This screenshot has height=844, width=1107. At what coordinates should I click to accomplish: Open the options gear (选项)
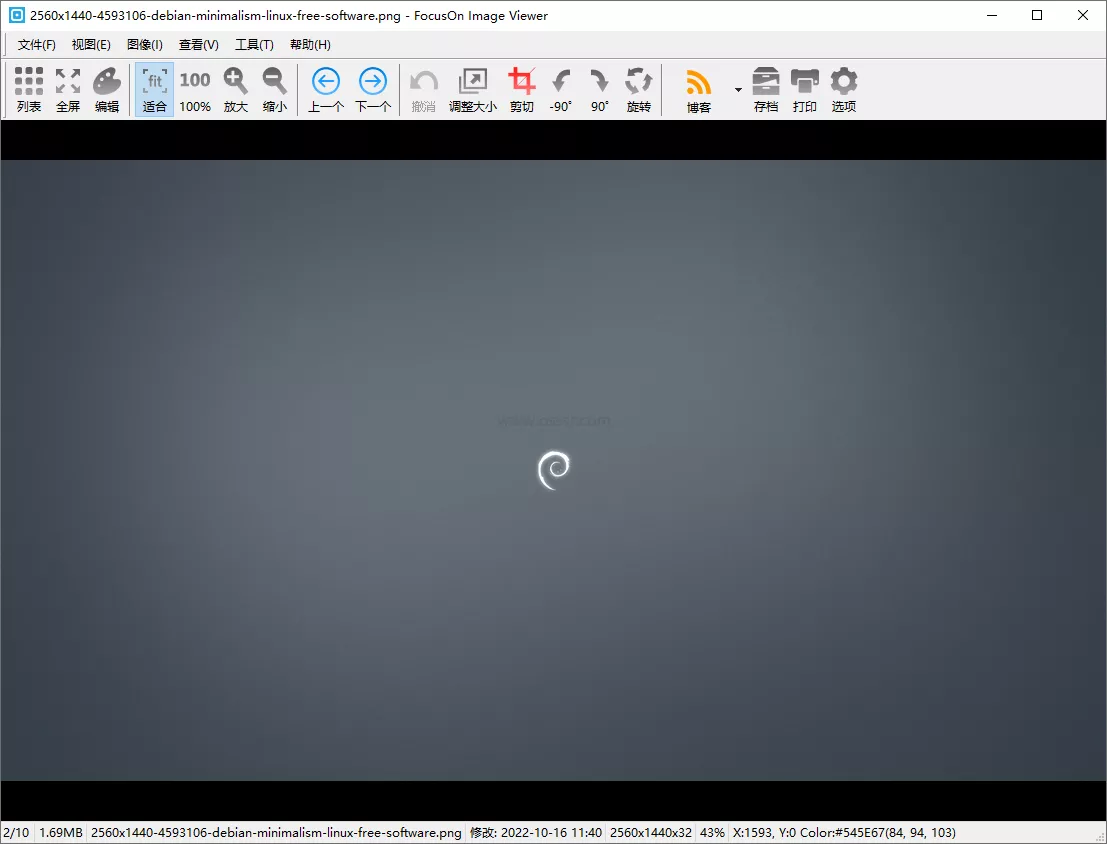(844, 90)
